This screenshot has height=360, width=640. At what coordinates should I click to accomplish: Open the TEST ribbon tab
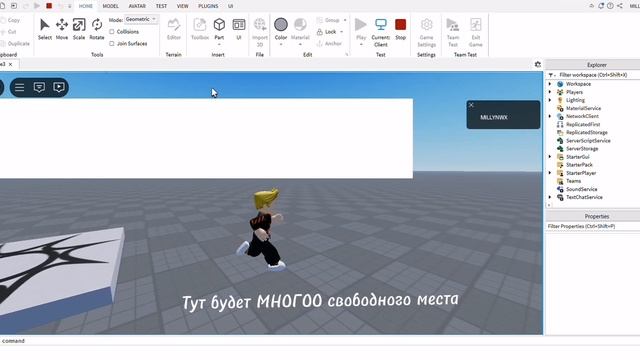point(161,6)
